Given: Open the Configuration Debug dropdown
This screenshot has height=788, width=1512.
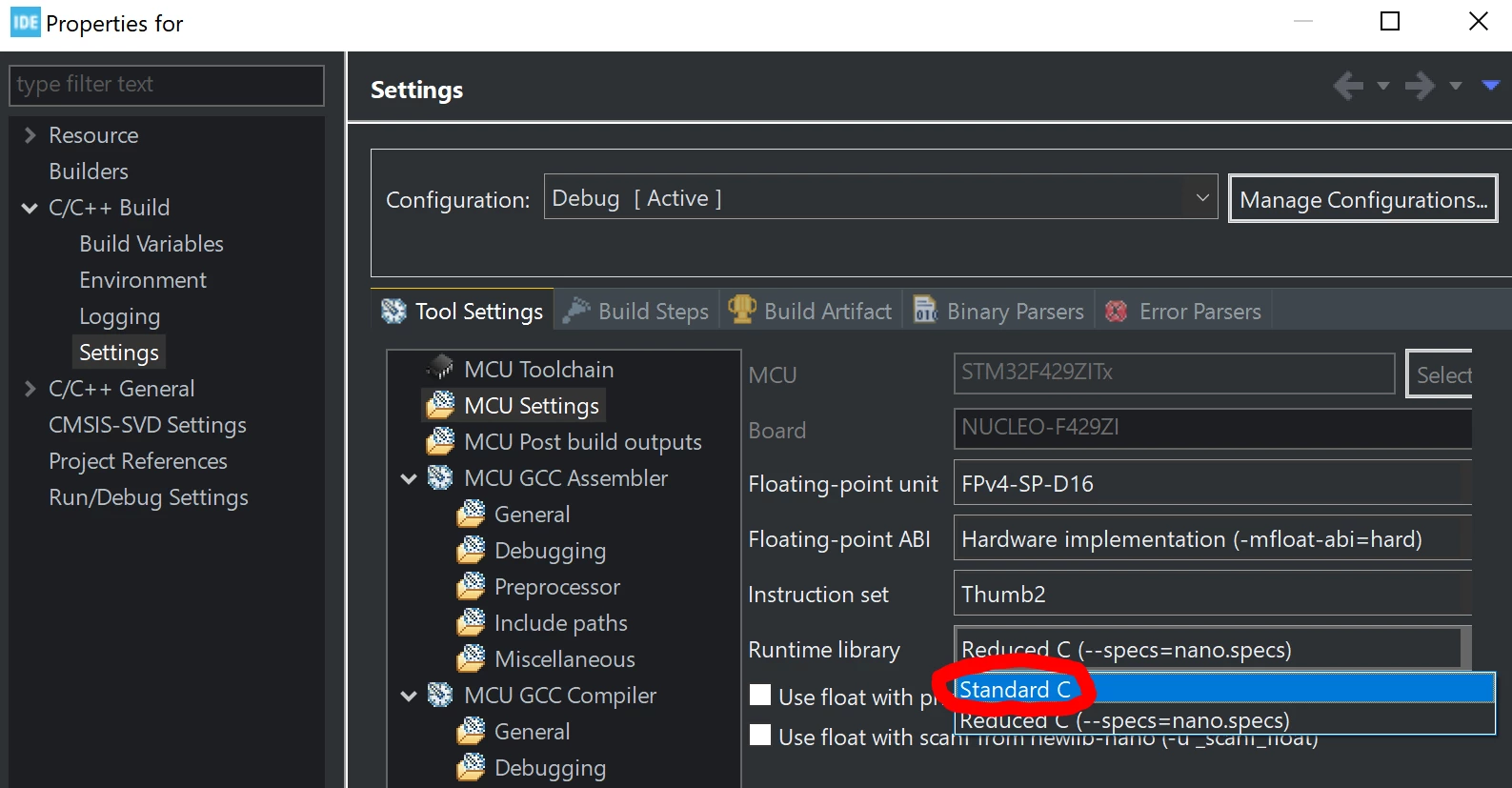Looking at the screenshot, I should pyautogui.click(x=880, y=197).
